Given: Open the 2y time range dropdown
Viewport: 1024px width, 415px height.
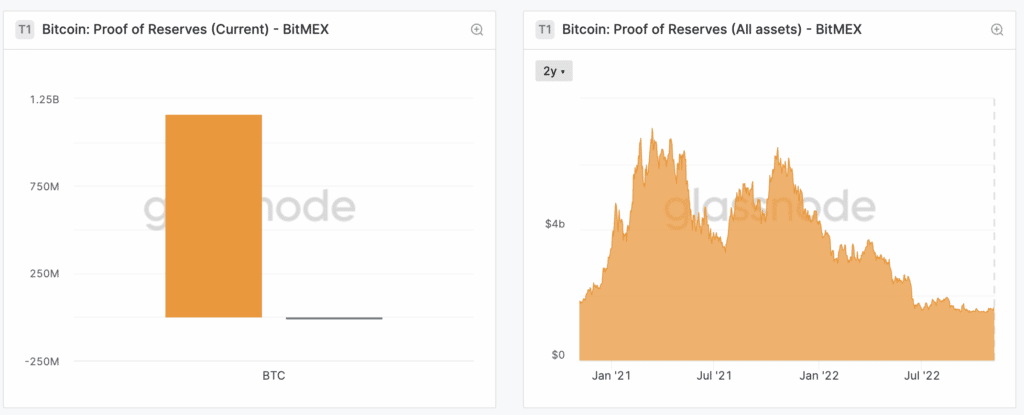Looking at the screenshot, I should click(554, 72).
